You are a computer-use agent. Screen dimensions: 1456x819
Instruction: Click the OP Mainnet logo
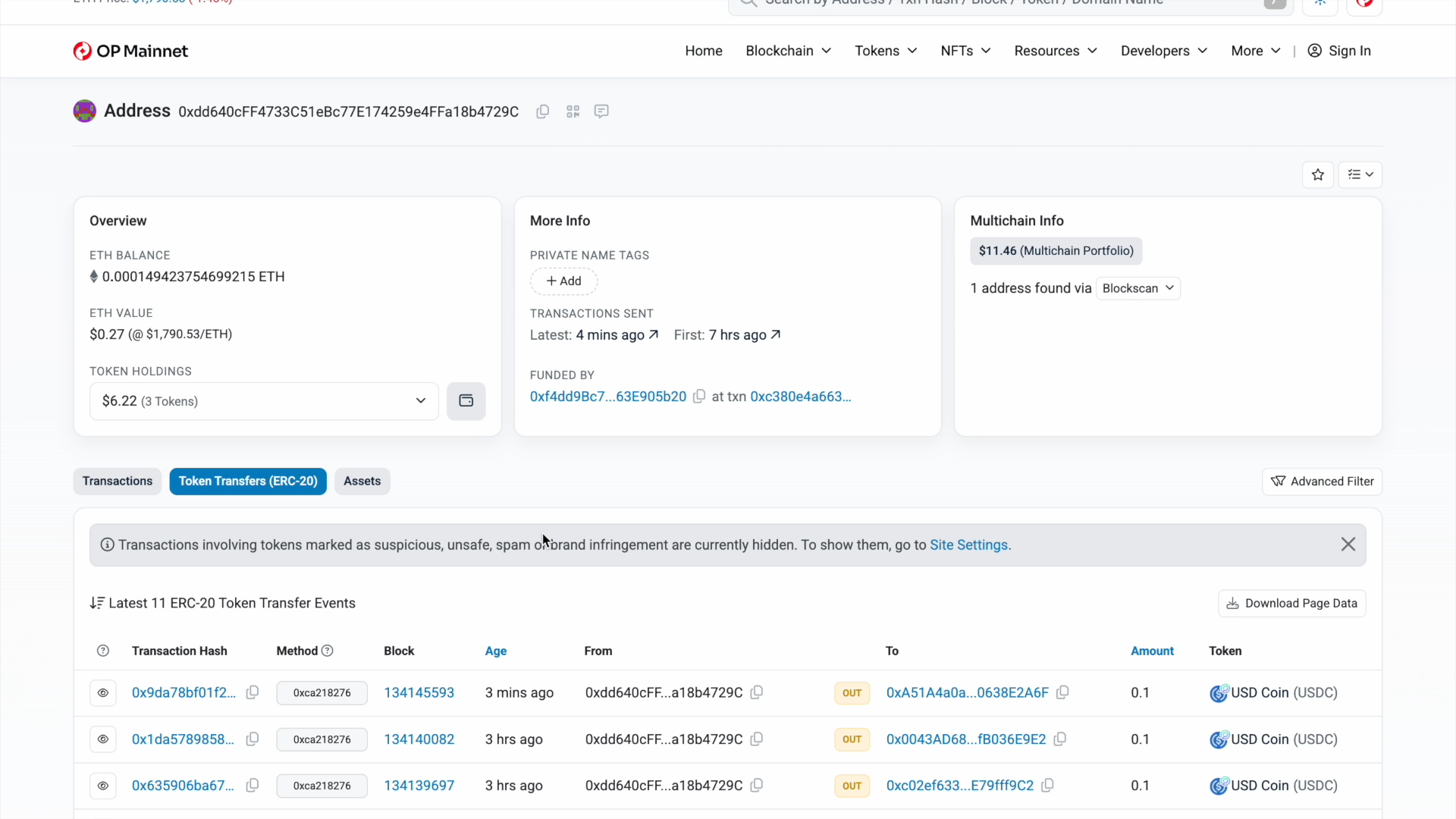coord(130,51)
